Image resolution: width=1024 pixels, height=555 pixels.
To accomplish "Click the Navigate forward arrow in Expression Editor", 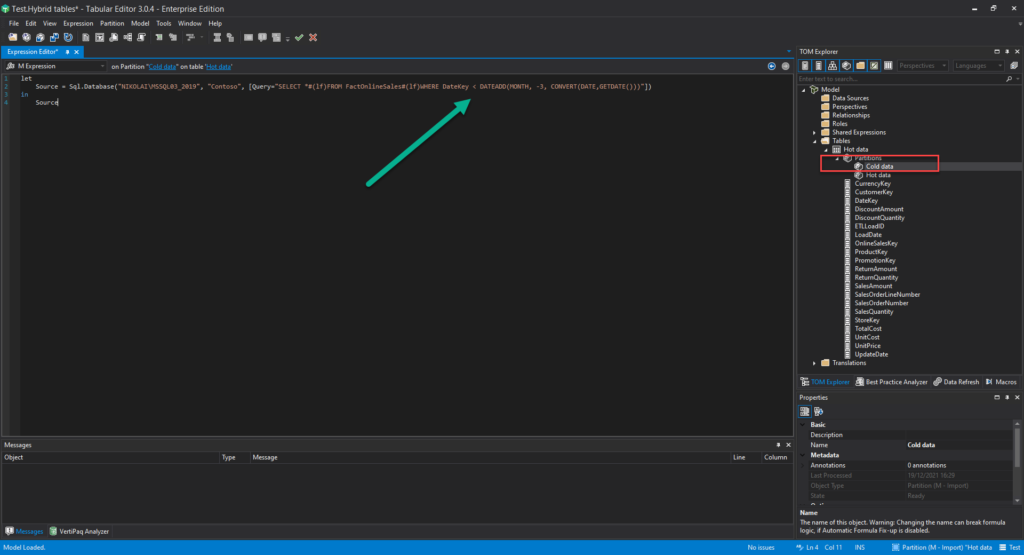I will click(x=786, y=66).
